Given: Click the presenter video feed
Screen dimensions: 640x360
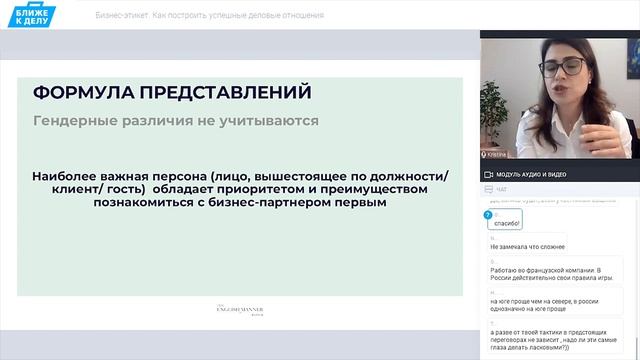Looking at the screenshot, I should (560, 98).
